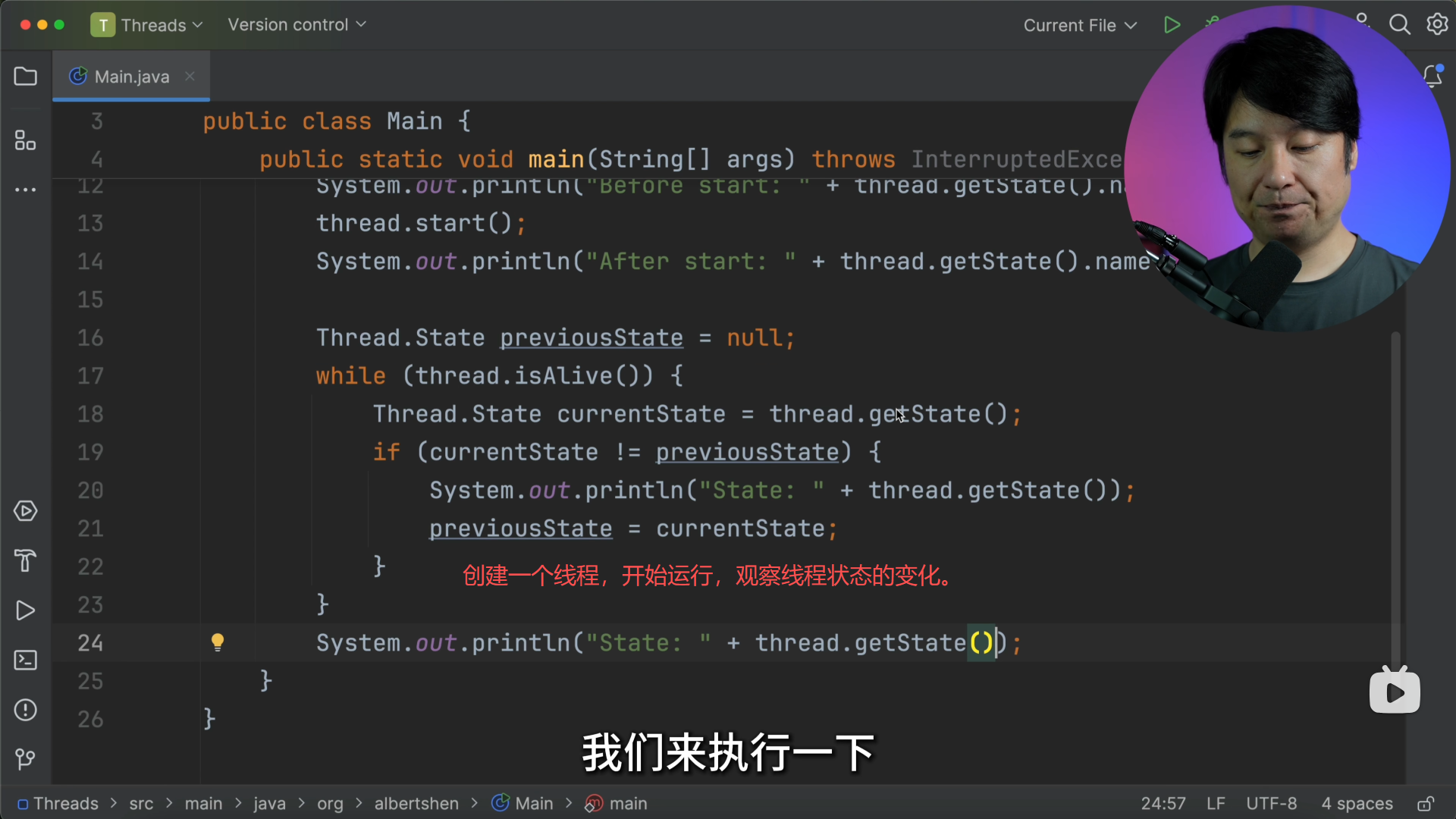This screenshot has height=819, width=1456.
Task: Open the Terminal tool window
Action: (x=26, y=661)
